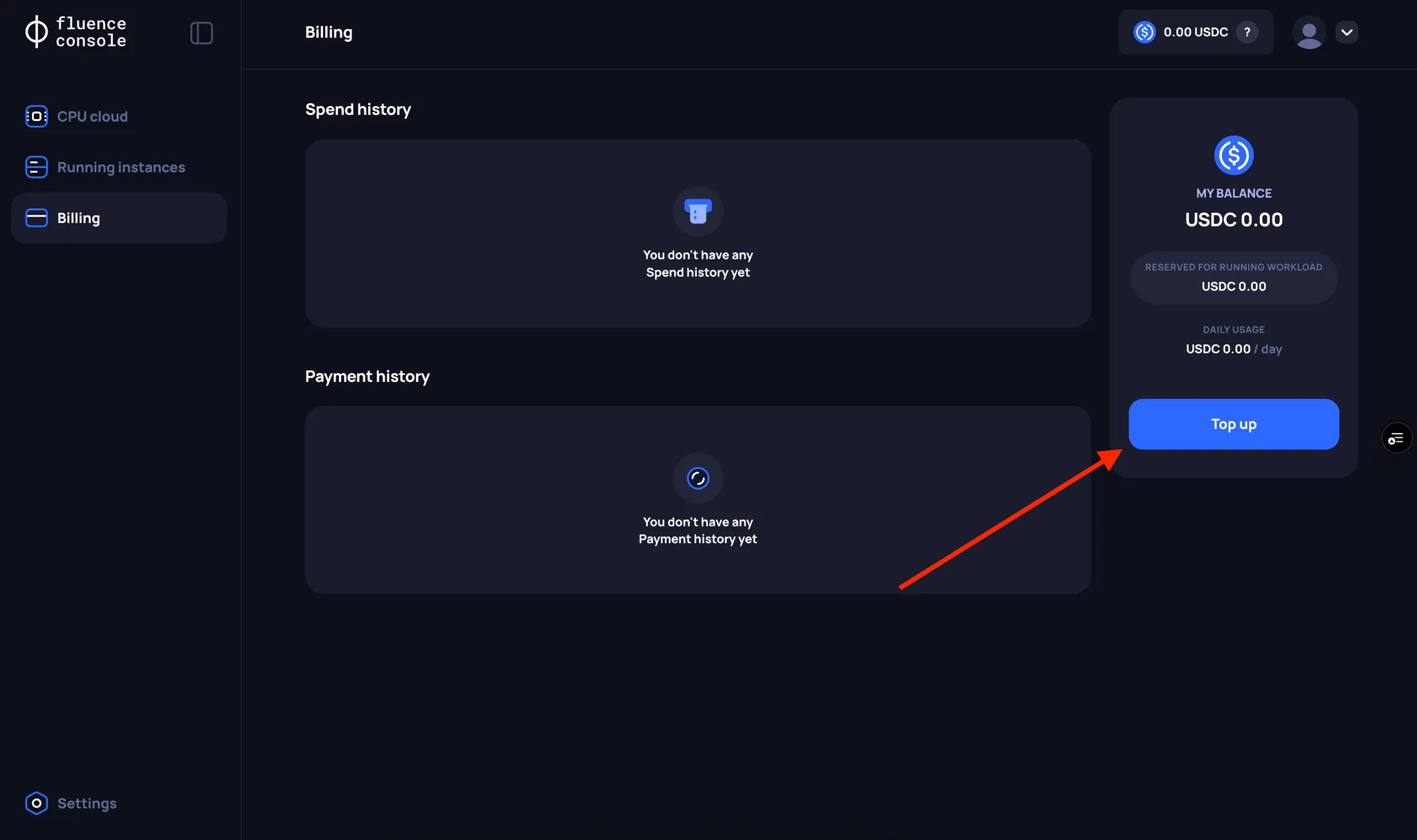1417x840 pixels.
Task: Collapse the sidebar using the panel icon
Action: click(201, 32)
